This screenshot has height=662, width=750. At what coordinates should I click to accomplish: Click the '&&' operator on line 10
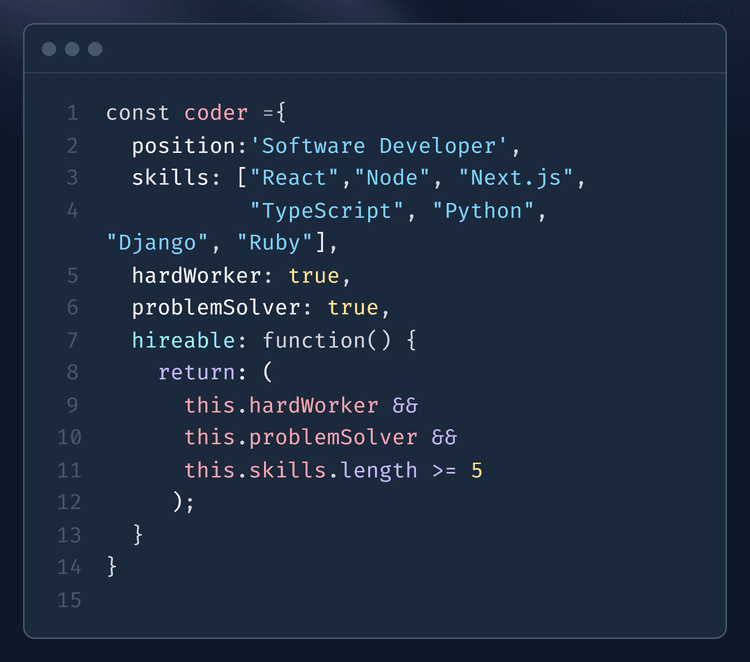click(444, 438)
